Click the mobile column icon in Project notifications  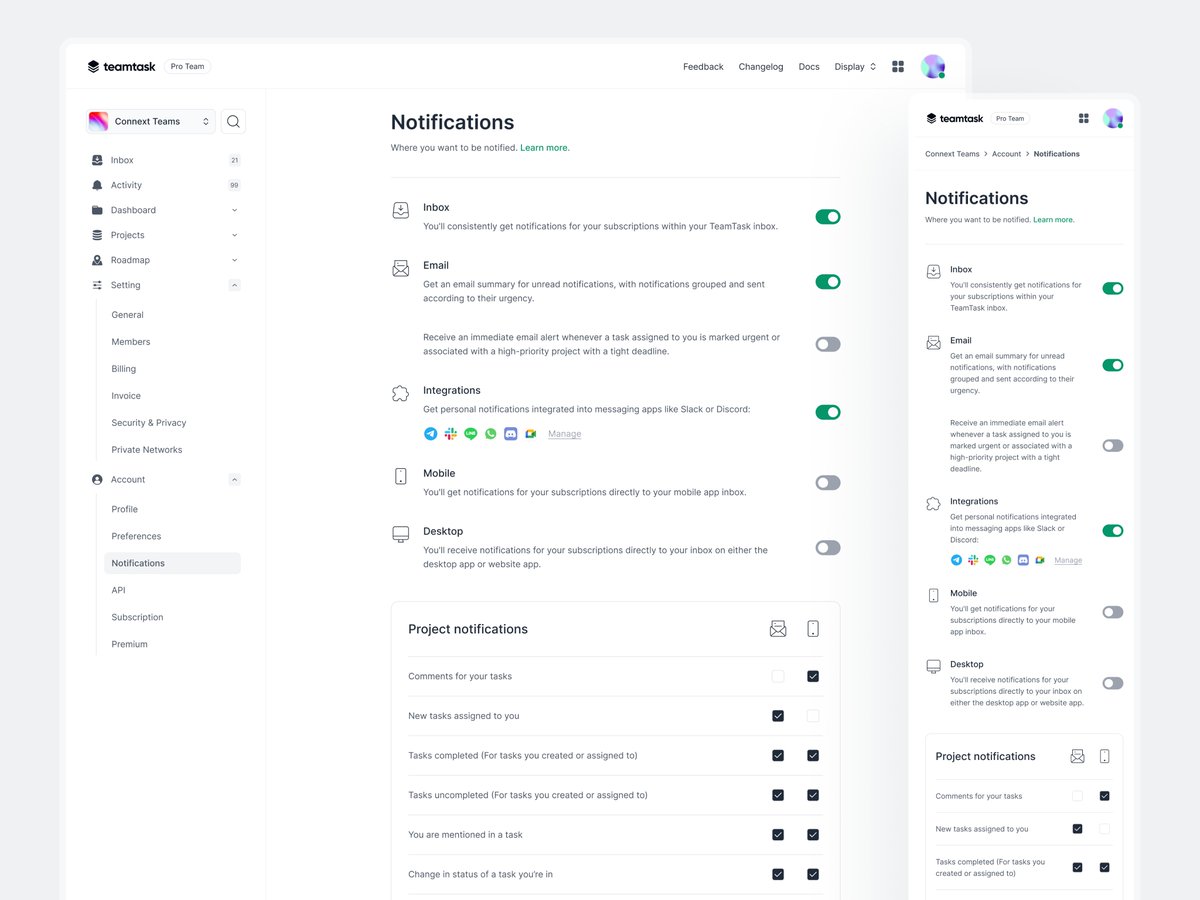click(813, 629)
